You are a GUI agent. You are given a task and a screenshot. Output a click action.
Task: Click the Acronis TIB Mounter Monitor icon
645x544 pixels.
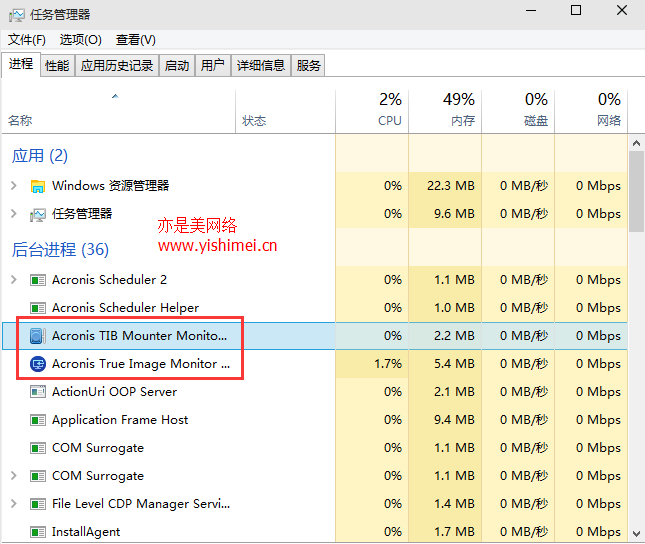pos(38,336)
